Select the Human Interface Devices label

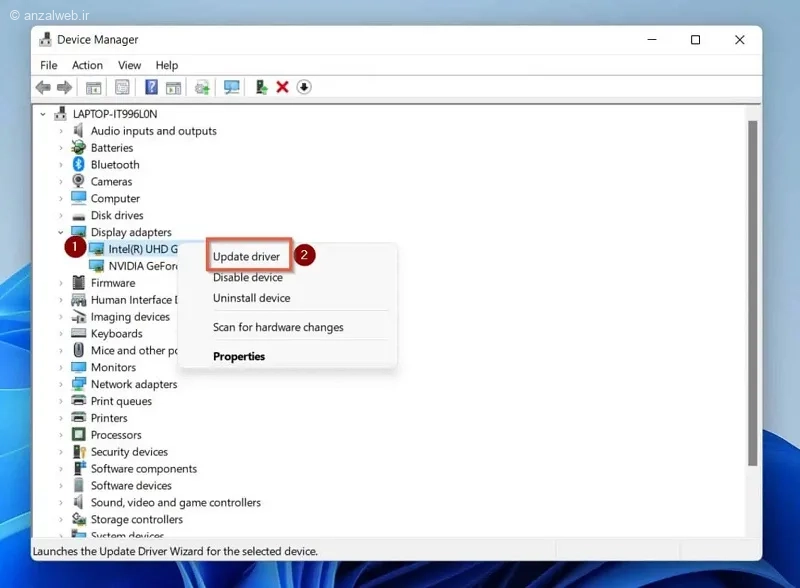[x=134, y=300]
